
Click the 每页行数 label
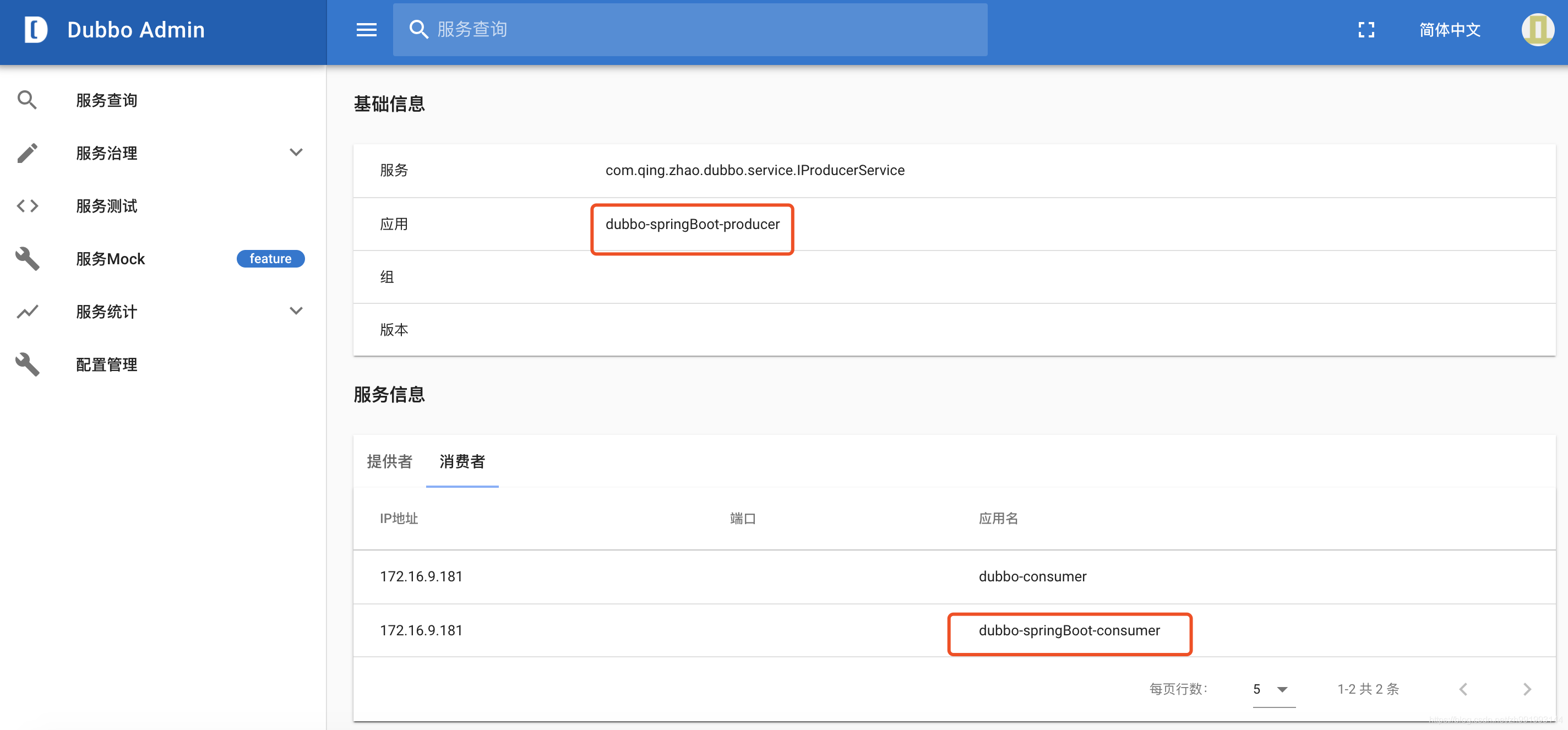pyautogui.click(x=1178, y=689)
